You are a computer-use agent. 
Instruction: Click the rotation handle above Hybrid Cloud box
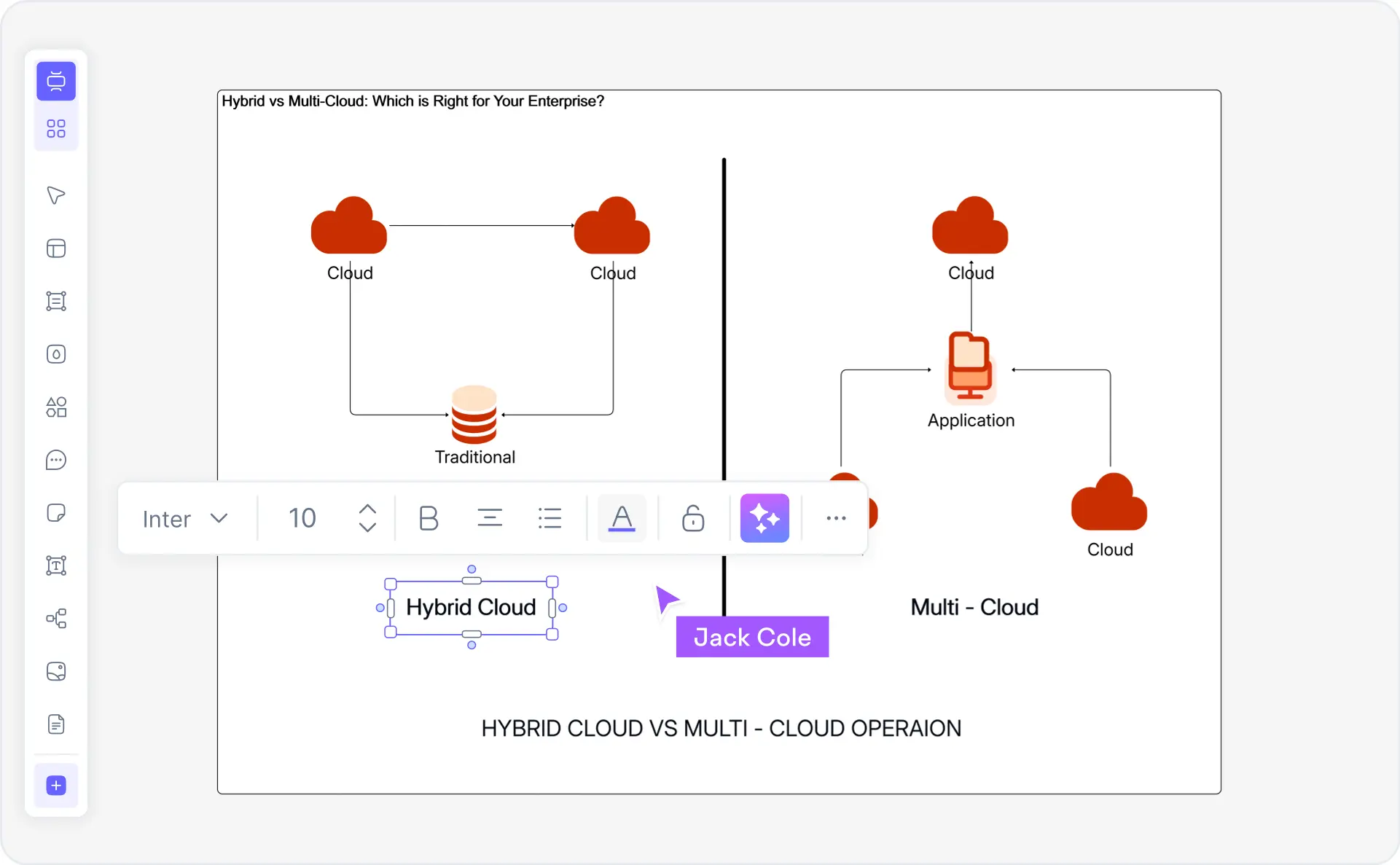pyautogui.click(x=472, y=569)
